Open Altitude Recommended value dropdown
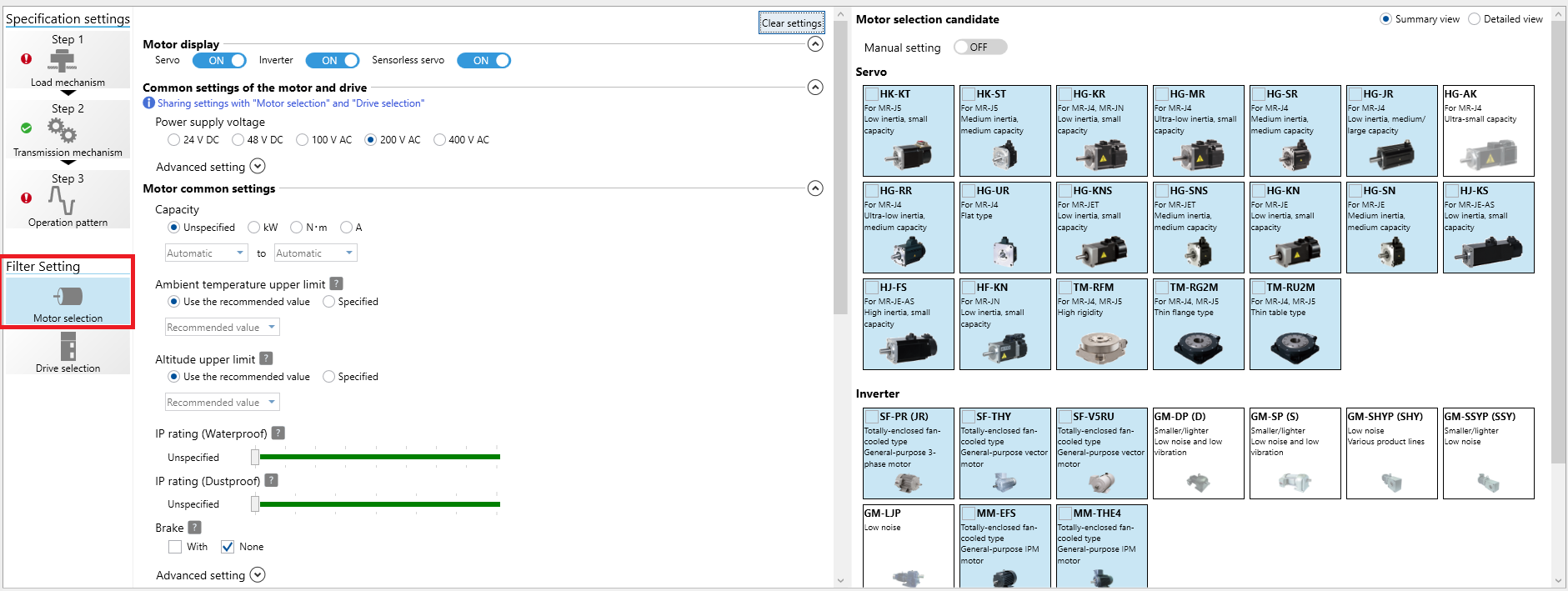Screen dimensions: 1568x591 [222, 402]
